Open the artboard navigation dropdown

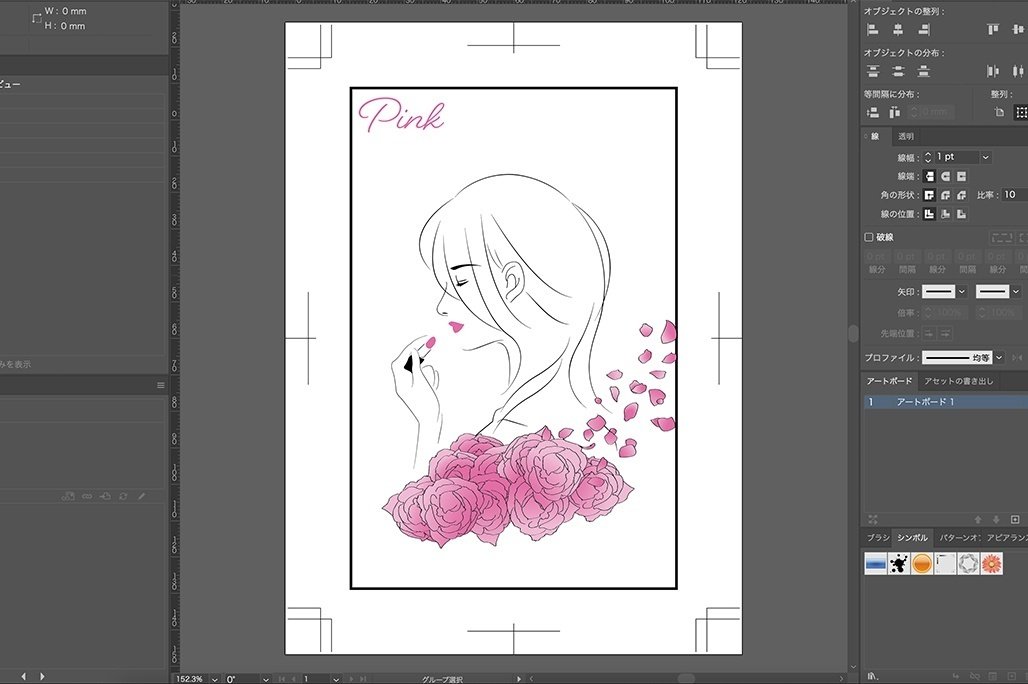(x=336, y=679)
